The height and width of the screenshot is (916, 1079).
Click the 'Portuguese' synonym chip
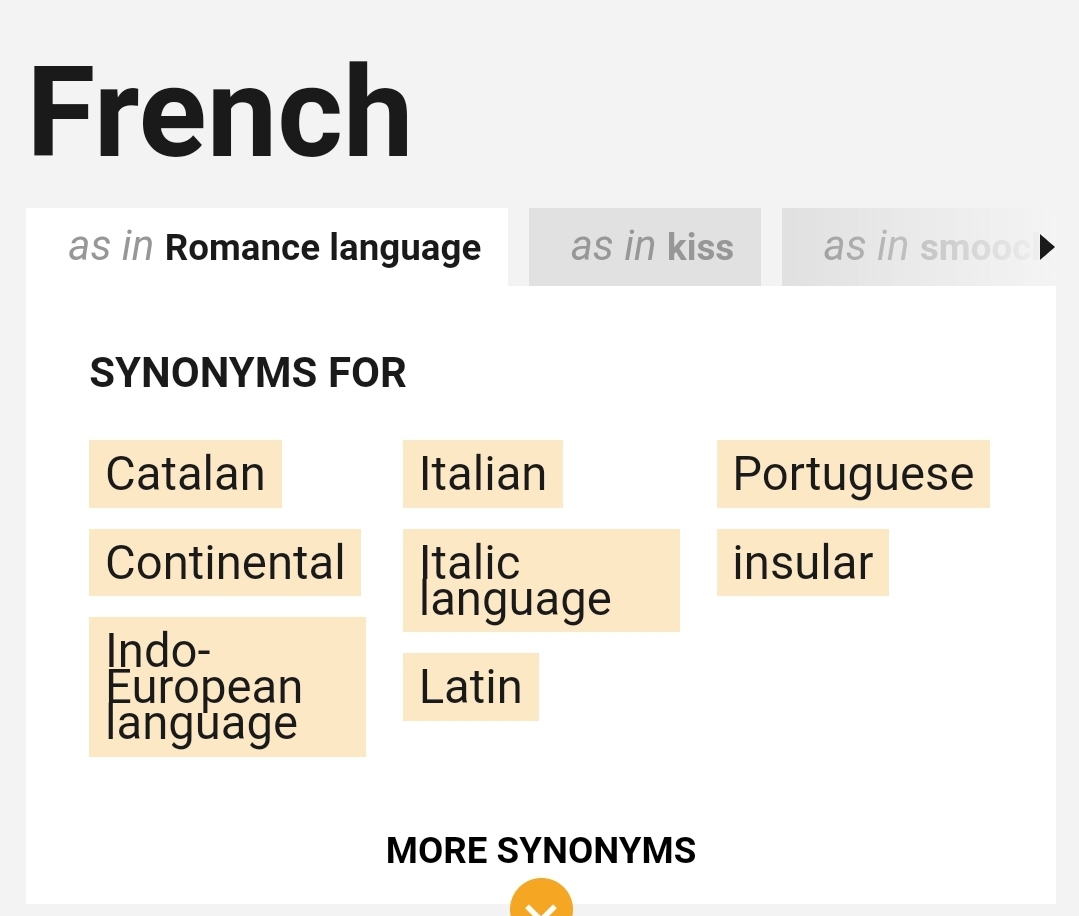(x=853, y=473)
